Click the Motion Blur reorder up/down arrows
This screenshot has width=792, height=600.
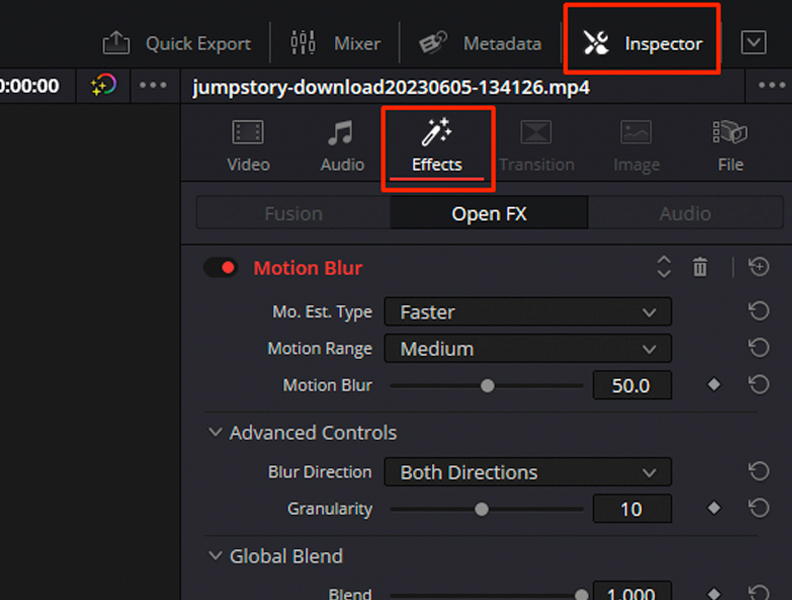click(664, 267)
